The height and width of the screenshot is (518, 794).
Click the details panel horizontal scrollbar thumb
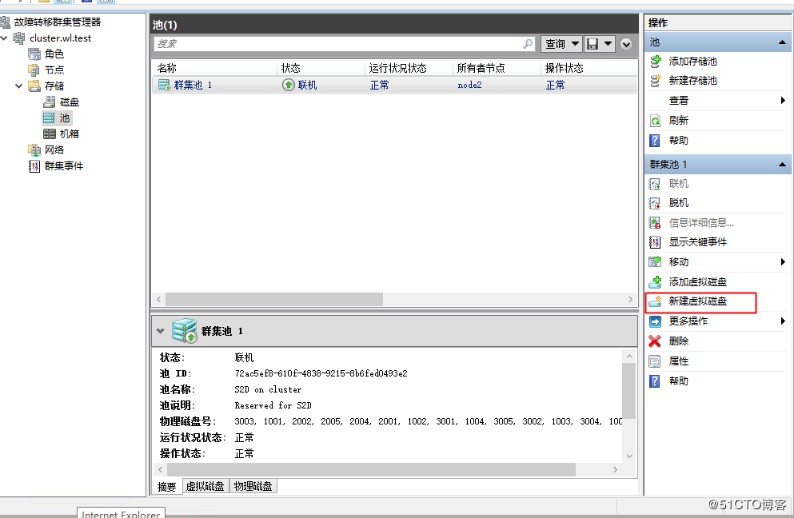[371, 469]
